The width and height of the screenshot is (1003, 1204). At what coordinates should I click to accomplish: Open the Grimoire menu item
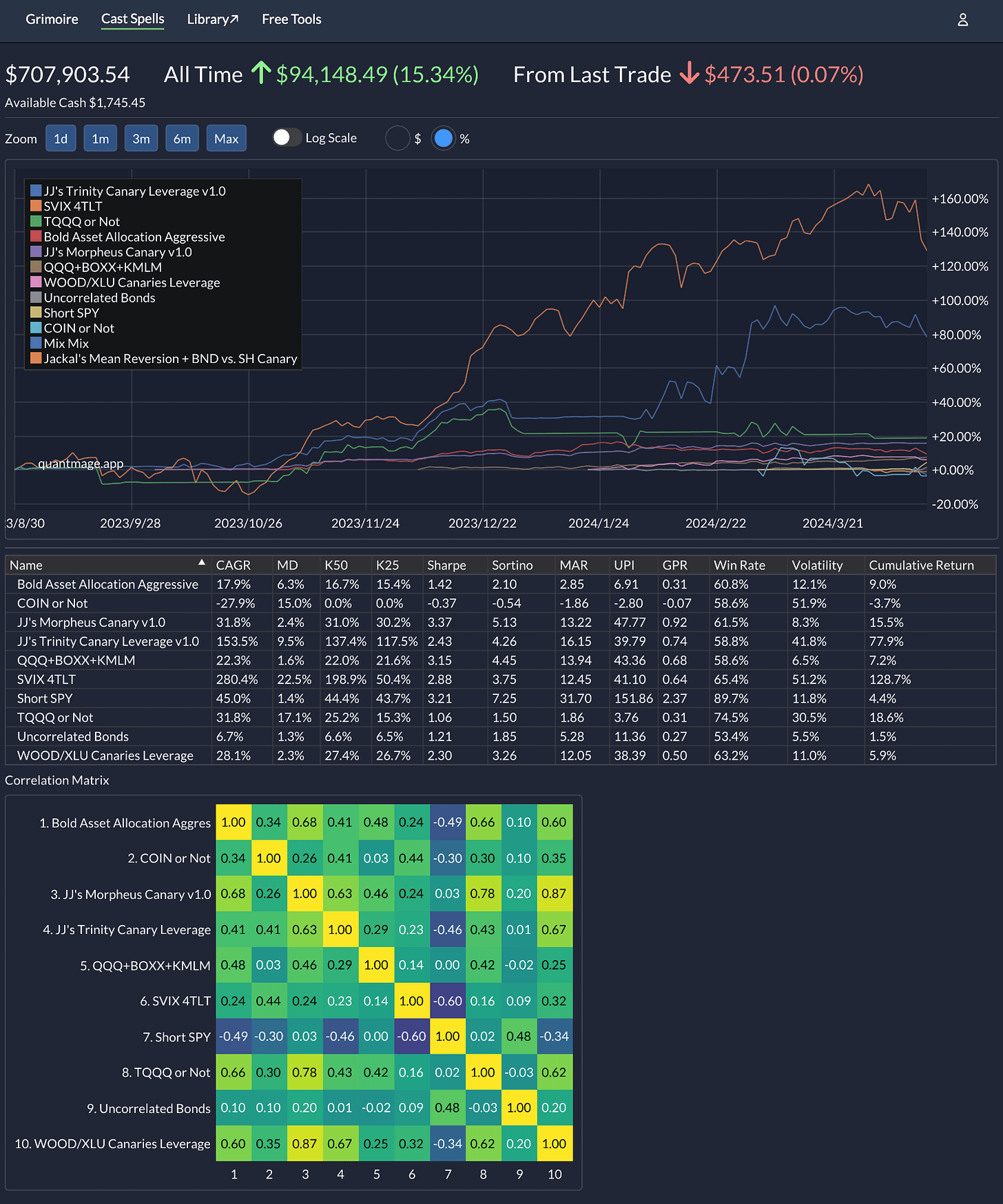[52, 19]
